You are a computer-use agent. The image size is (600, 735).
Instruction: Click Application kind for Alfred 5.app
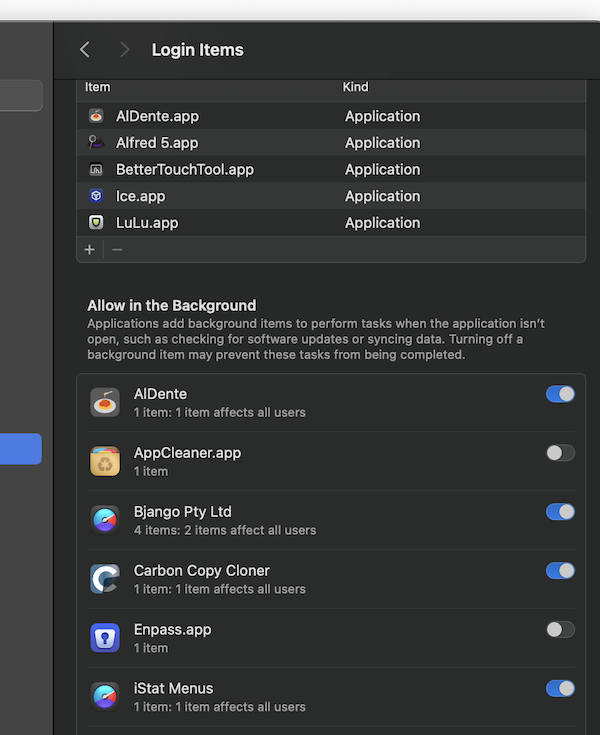[x=382, y=143]
